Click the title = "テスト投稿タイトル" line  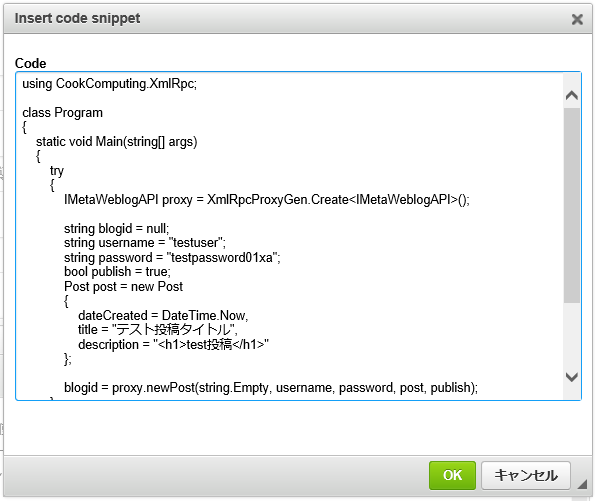pyautogui.click(x=158, y=329)
